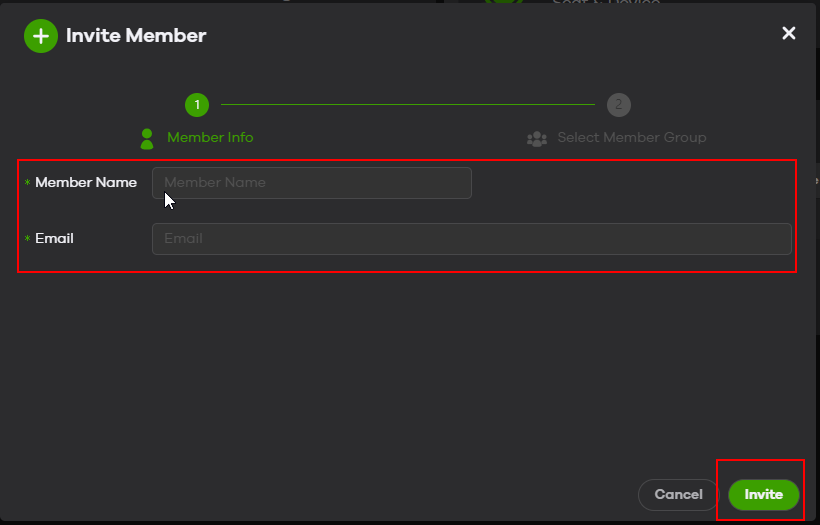
Task: Click the step 1 circle indicator
Action: [x=197, y=104]
